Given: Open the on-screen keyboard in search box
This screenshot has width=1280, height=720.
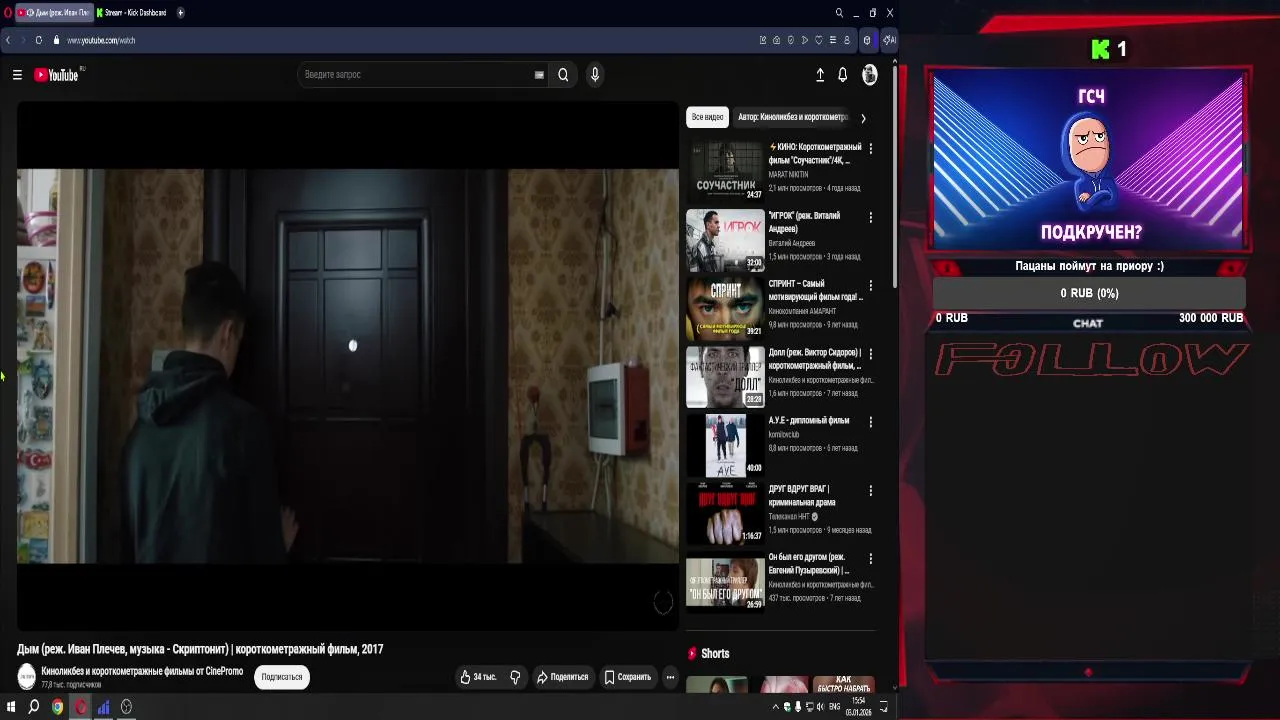Looking at the screenshot, I should [x=539, y=75].
